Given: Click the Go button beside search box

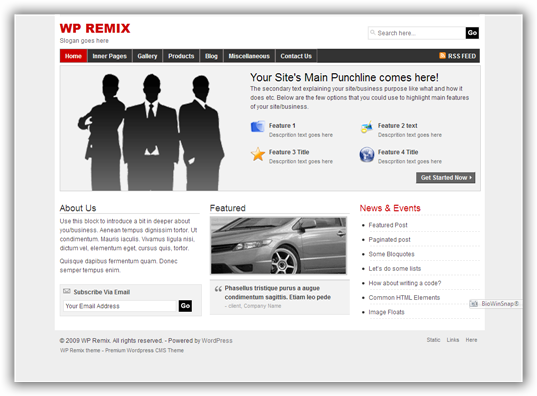Looking at the screenshot, I should click(x=472, y=33).
